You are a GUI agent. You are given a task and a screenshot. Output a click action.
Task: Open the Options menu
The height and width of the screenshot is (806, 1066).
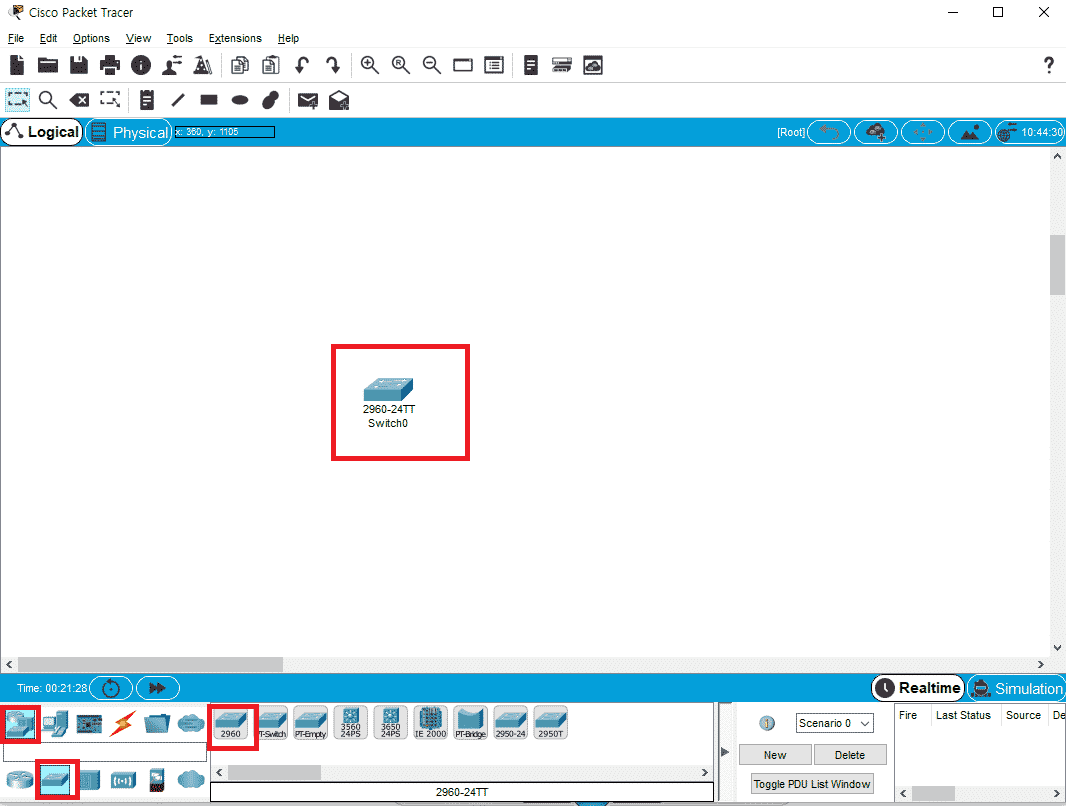click(91, 38)
